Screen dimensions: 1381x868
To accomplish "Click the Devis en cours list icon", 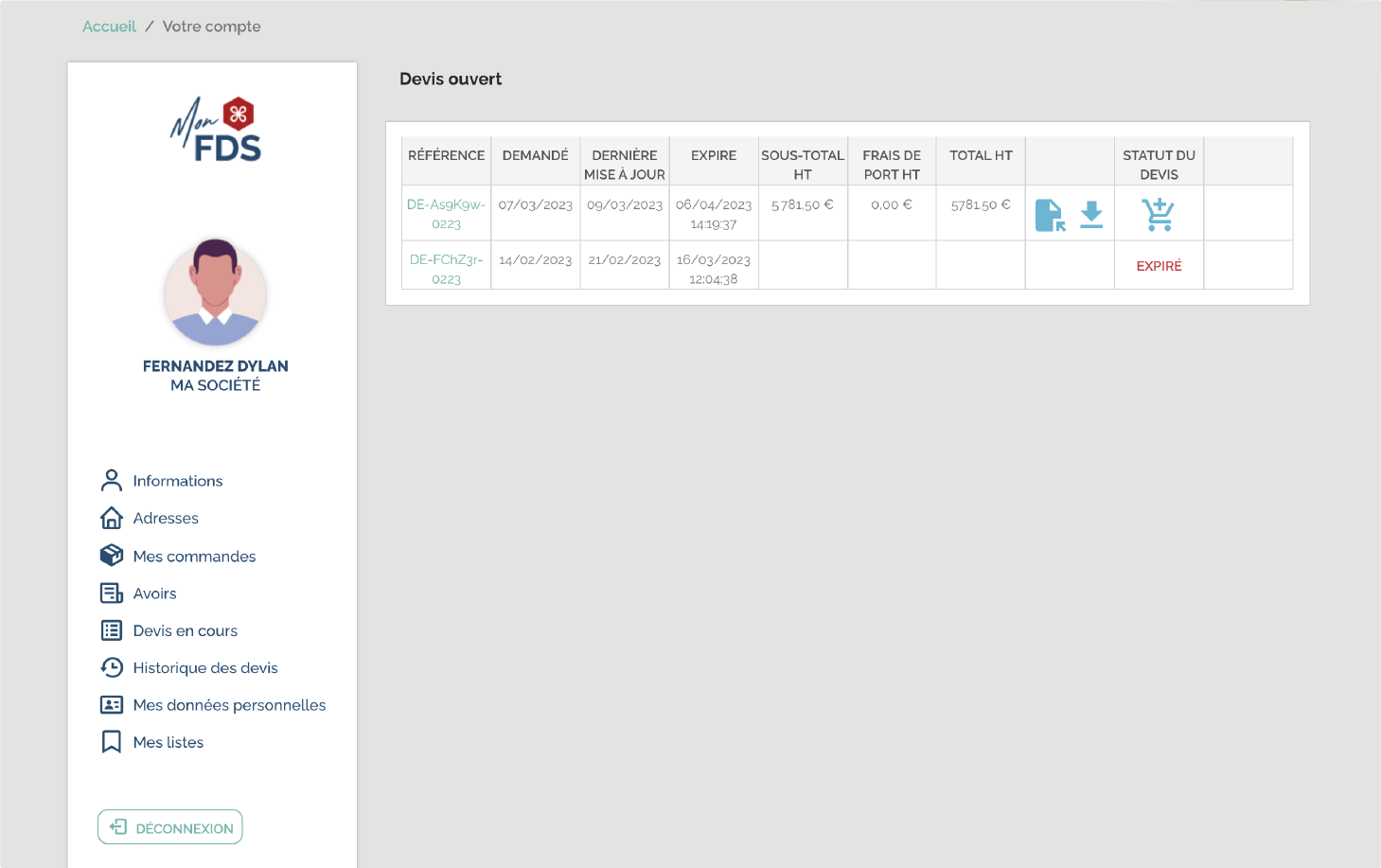I will 112,630.
